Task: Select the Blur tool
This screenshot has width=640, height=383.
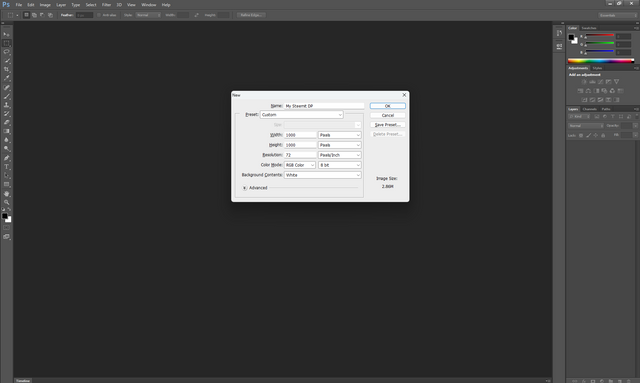Action: coord(7,140)
